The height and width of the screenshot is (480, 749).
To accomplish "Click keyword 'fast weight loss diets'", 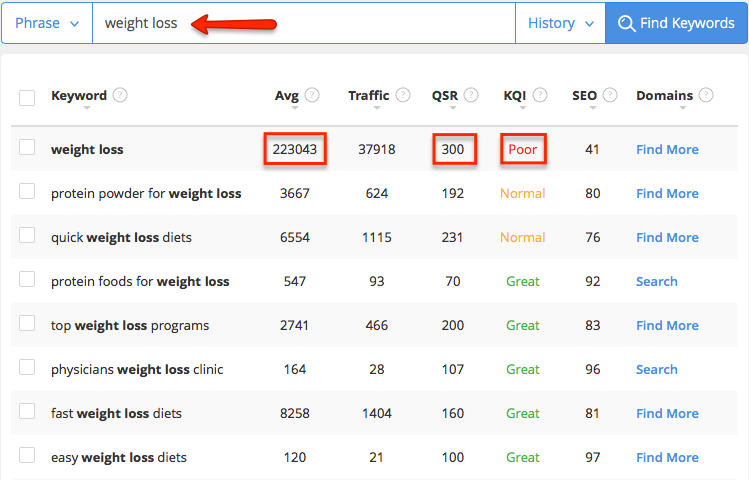I will (116, 413).
